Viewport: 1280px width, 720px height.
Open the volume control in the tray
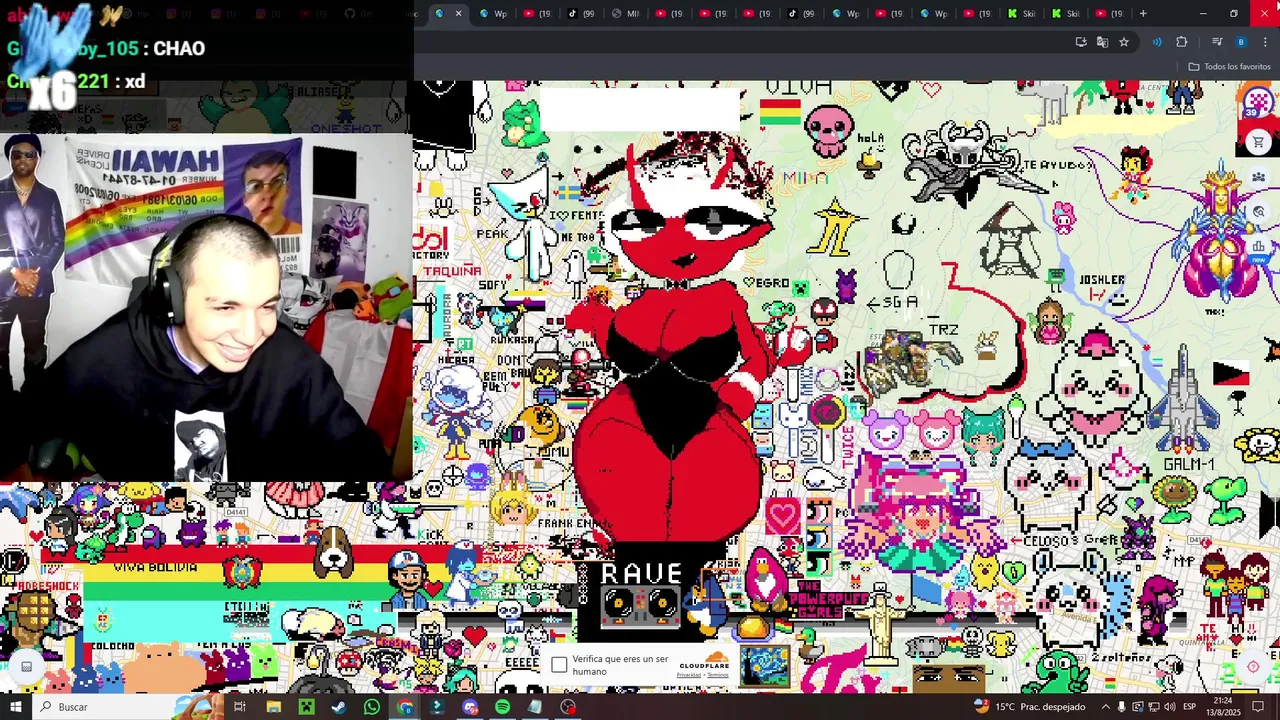coord(1170,707)
